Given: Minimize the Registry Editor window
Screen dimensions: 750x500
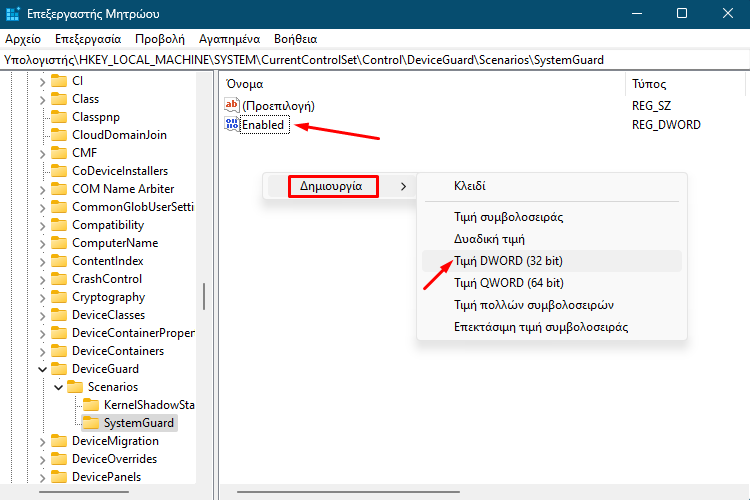Looking at the screenshot, I should 637,13.
